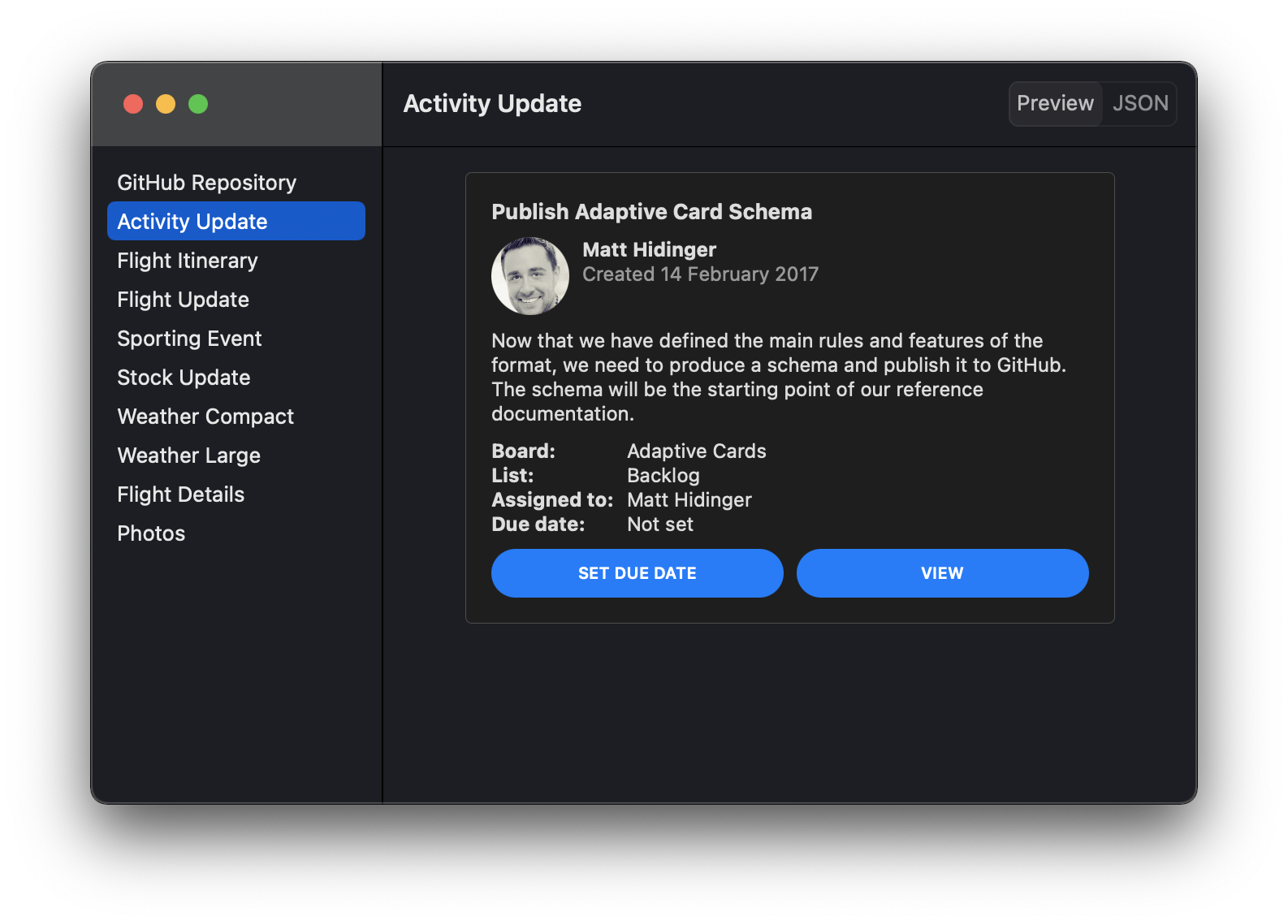Click the VIEW button
Image resolution: width=1288 pixels, height=924 pixels.
(943, 573)
